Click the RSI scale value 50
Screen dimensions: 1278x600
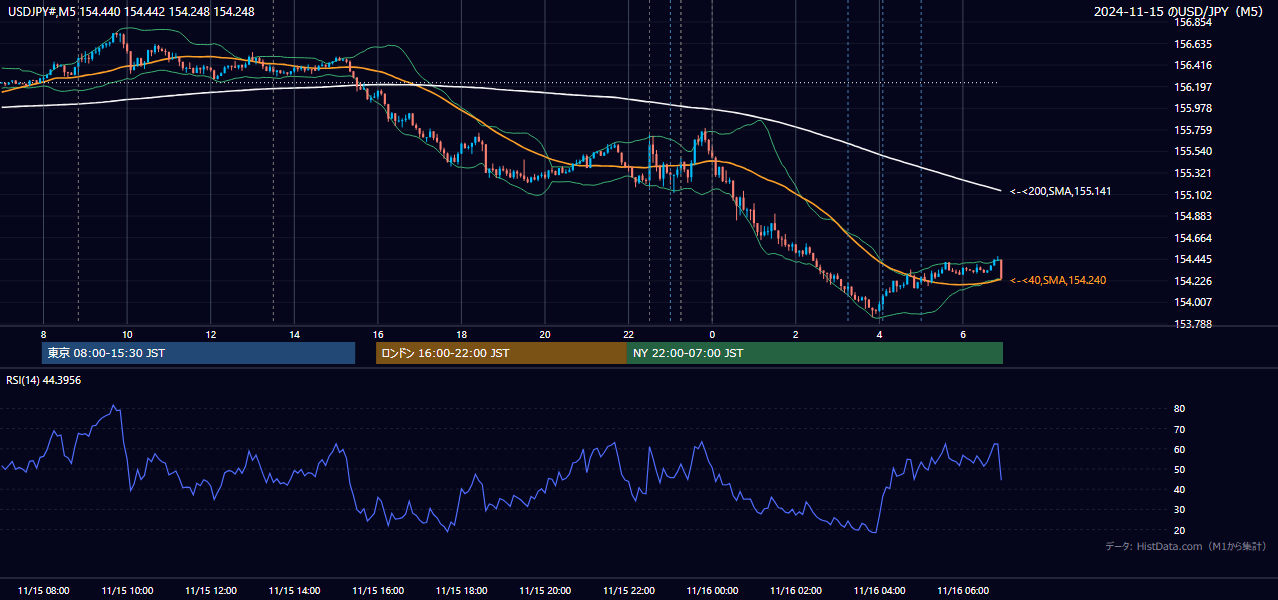pos(1180,469)
